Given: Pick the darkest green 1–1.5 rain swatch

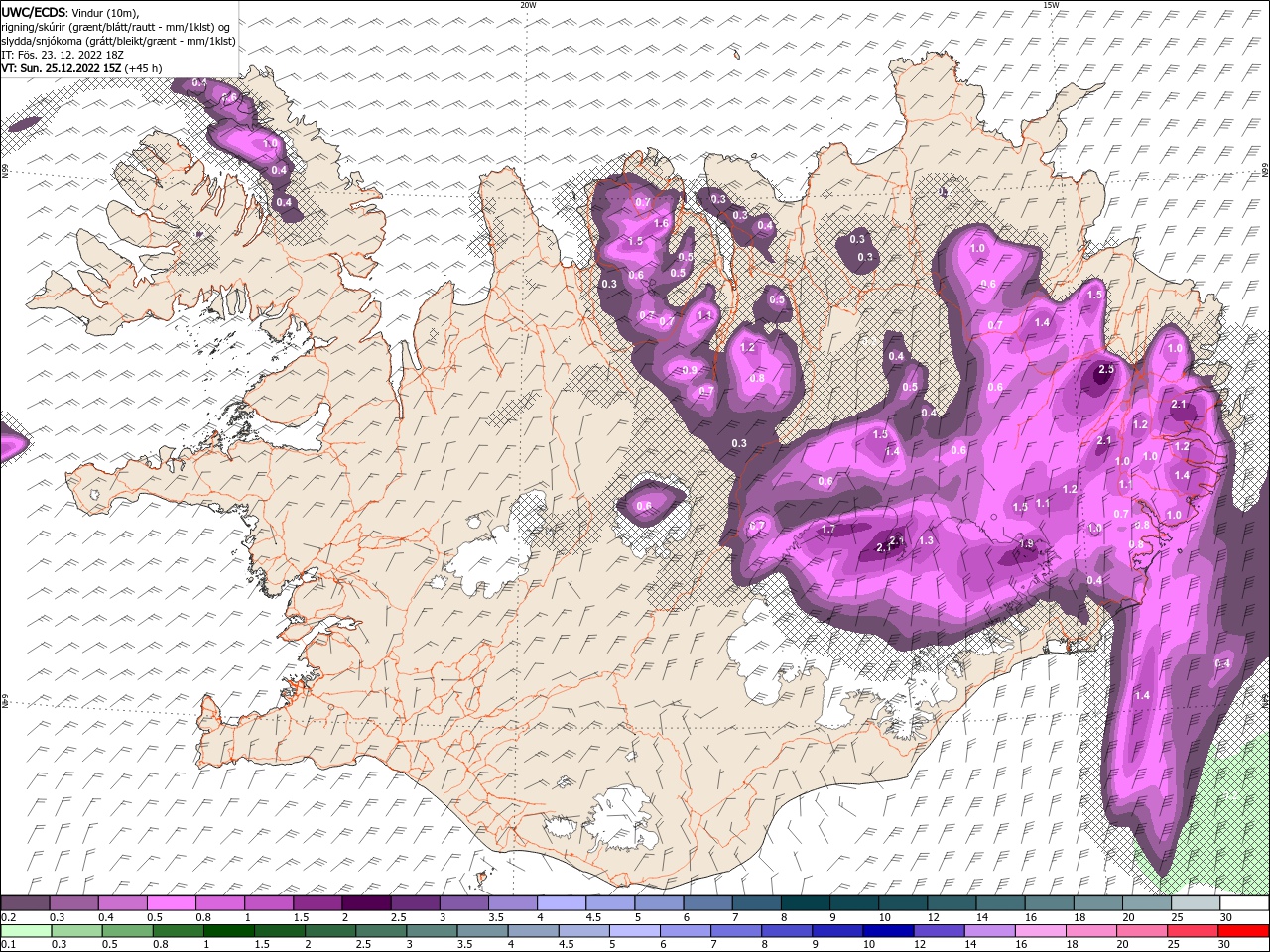Looking at the screenshot, I should pos(228,930).
